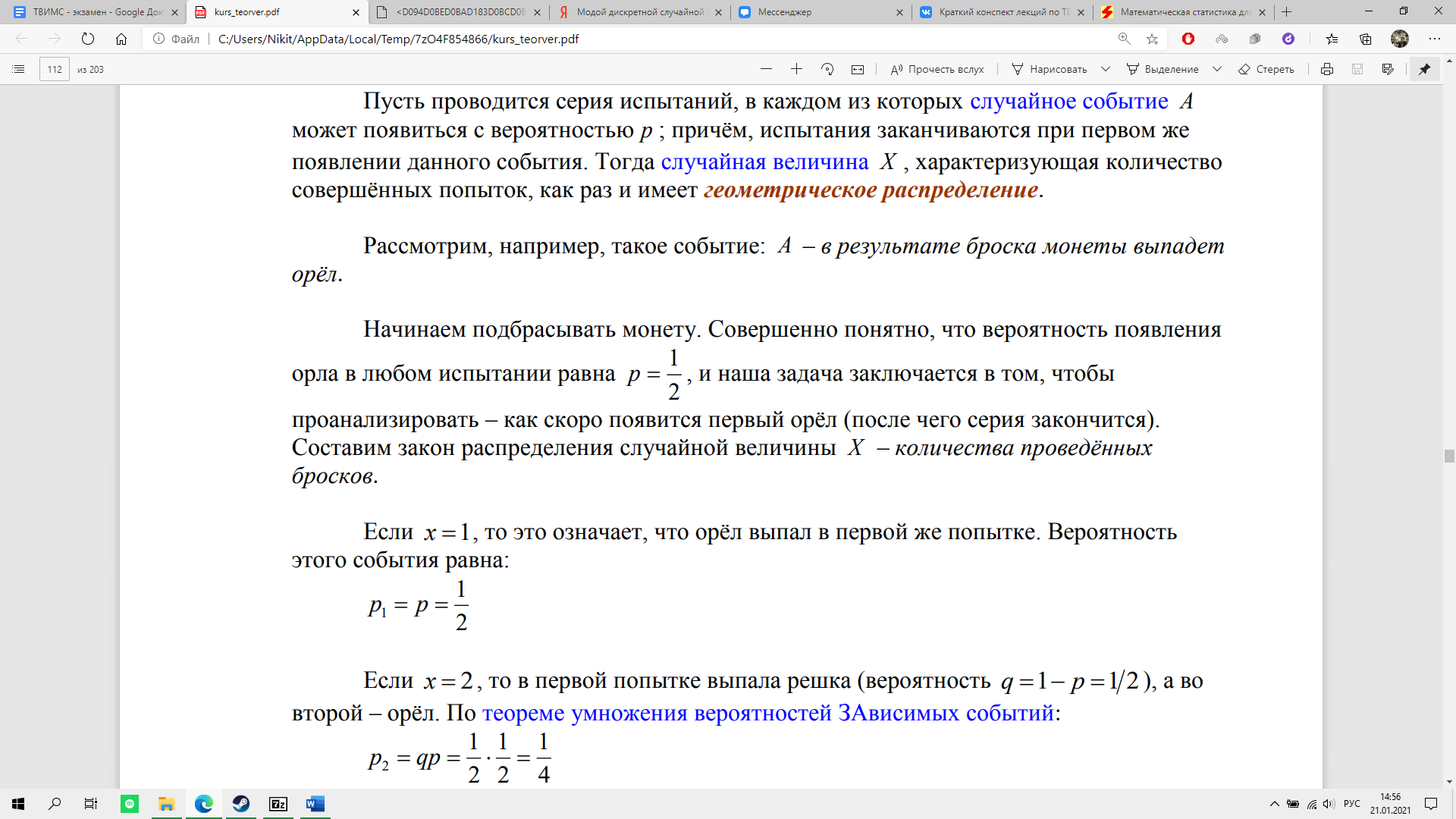Open the теореме умножения вероятностей link
The width and height of the screenshot is (1456, 819).
tap(768, 713)
